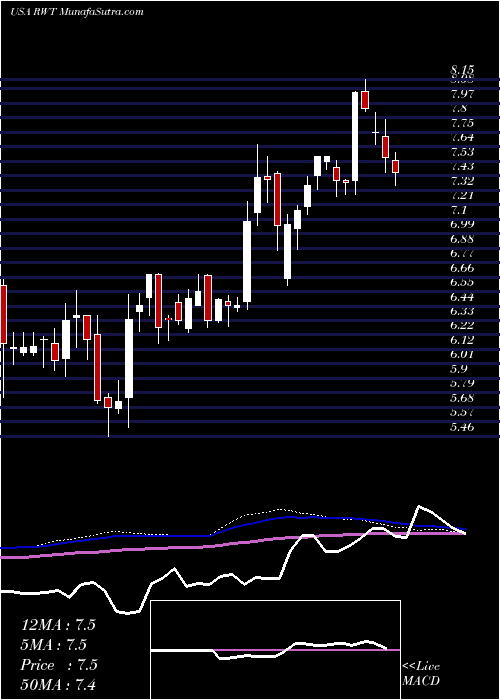Image resolution: width=500 pixels, height=700 pixels.
Task: Click the 6.22 price axis label
Action: tap(462, 326)
